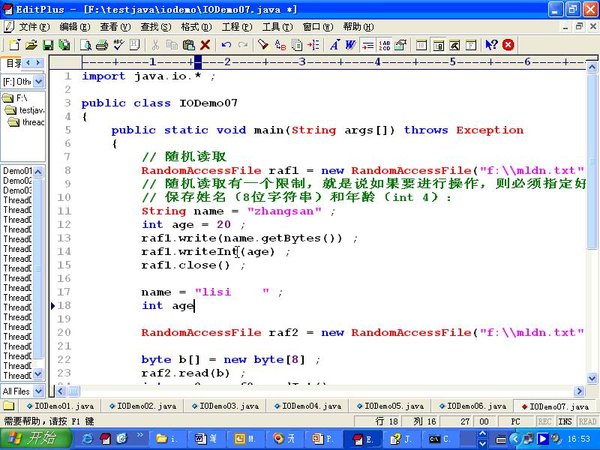The width and height of the screenshot is (600, 450).
Task: Open the 工程(P) menu
Action: pyautogui.click(x=237, y=27)
